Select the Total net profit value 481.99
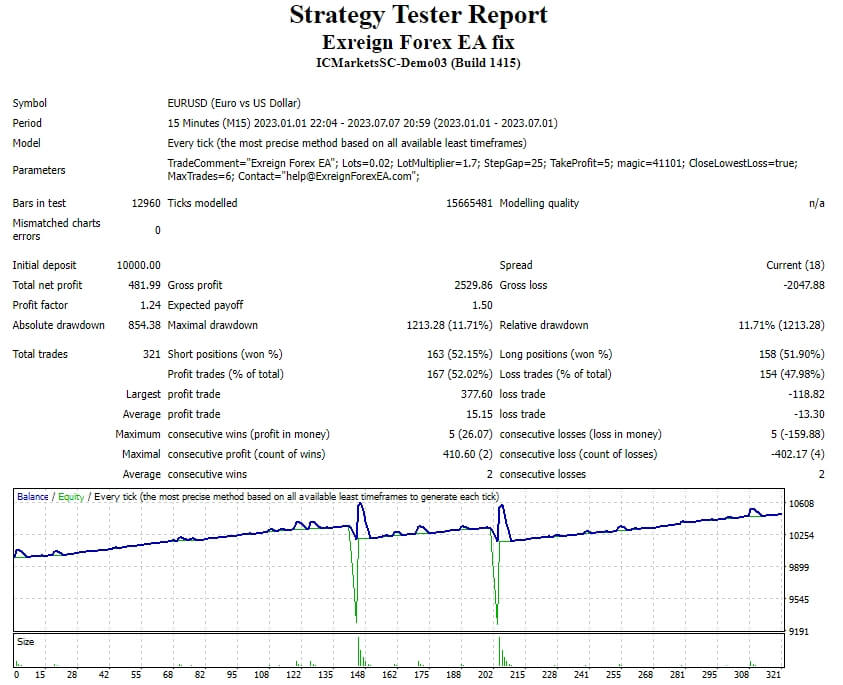The height and width of the screenshot is (685, 843). [143, 285]
